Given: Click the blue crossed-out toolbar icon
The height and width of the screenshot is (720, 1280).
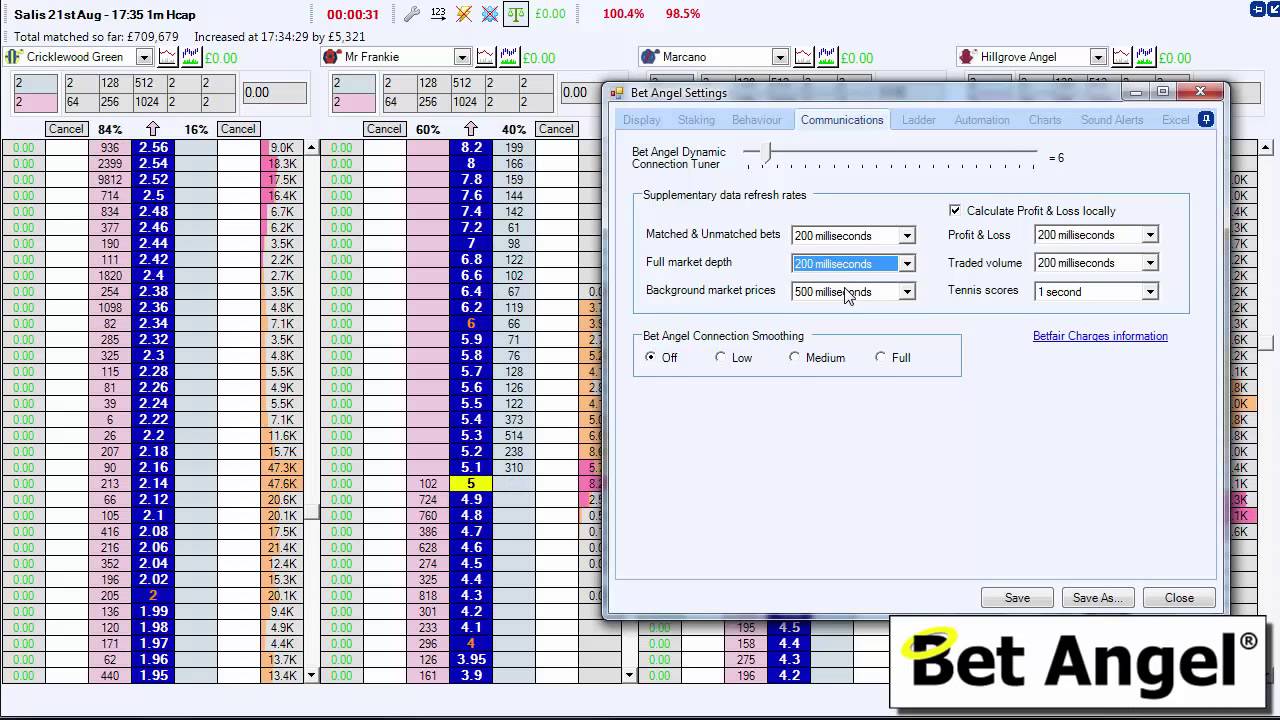Looking at the screenshot, I should coord(490,14).
